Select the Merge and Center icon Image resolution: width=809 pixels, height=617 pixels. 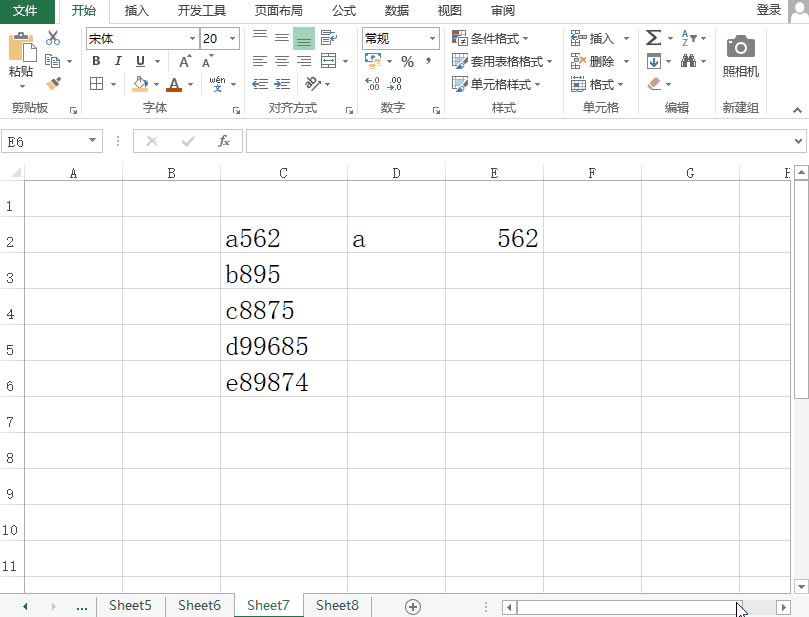330,61
